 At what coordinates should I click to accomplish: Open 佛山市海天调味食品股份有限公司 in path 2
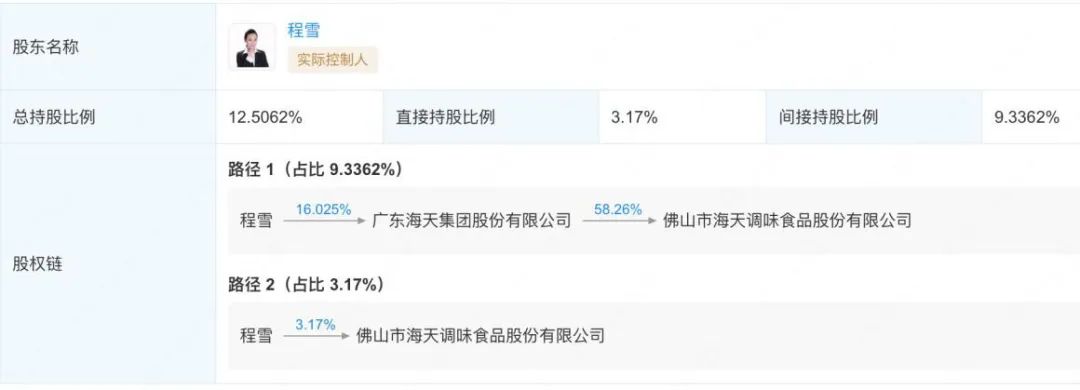[x=481, y=336]
